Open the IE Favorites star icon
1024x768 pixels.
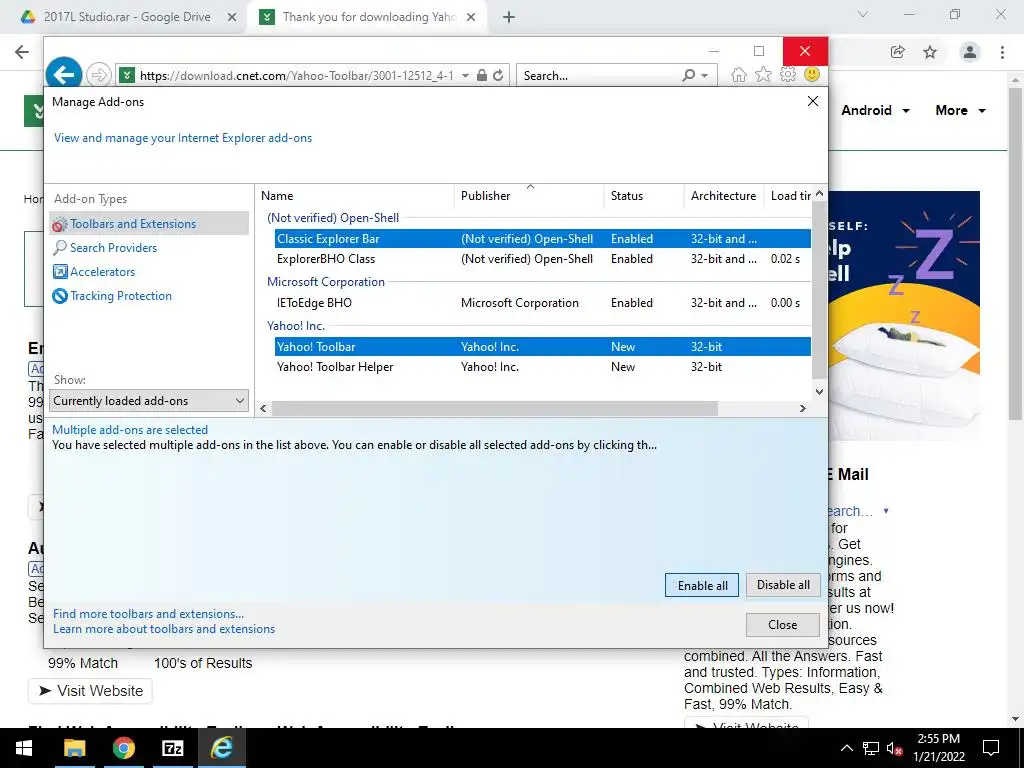click(763, 74)
